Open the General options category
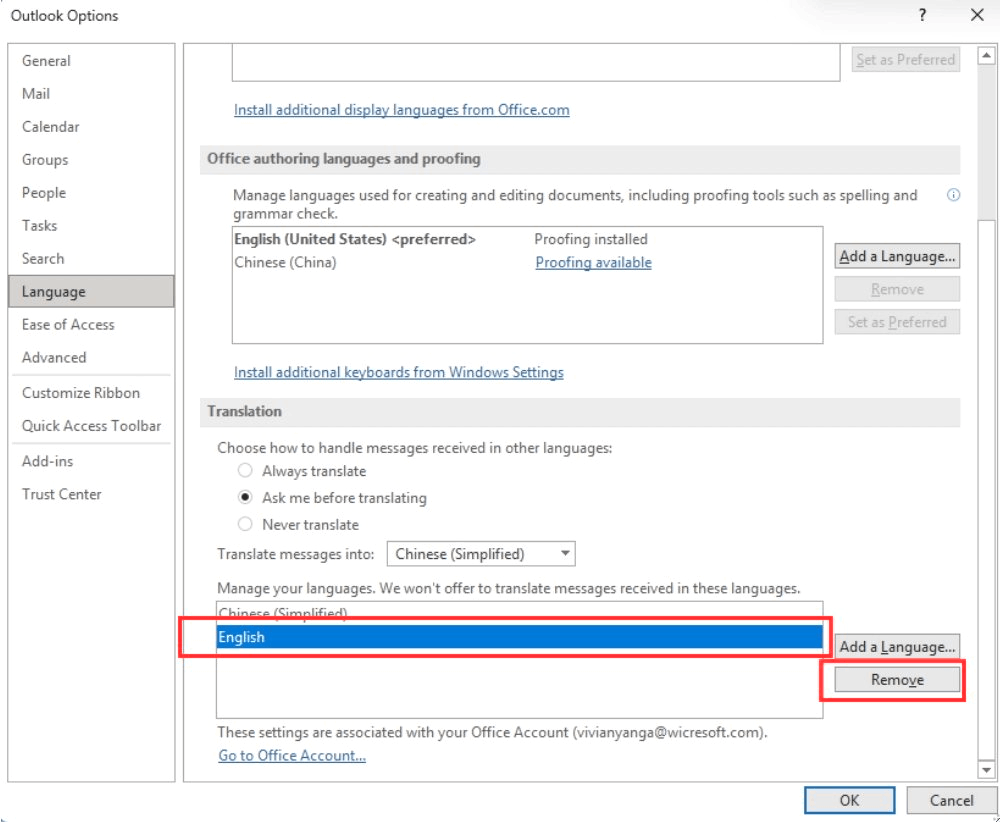This screenshot has height=822, width=1000. click(91, 61)
